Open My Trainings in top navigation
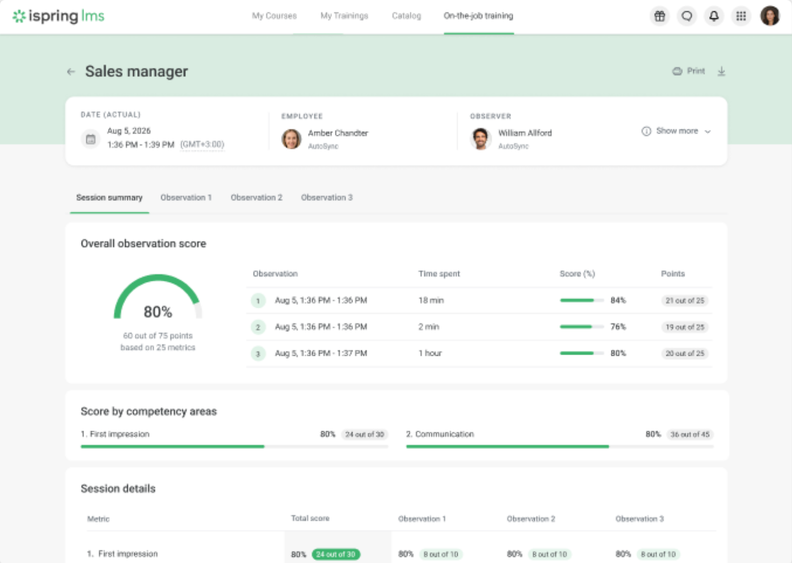792x563 pixels. 344,16
